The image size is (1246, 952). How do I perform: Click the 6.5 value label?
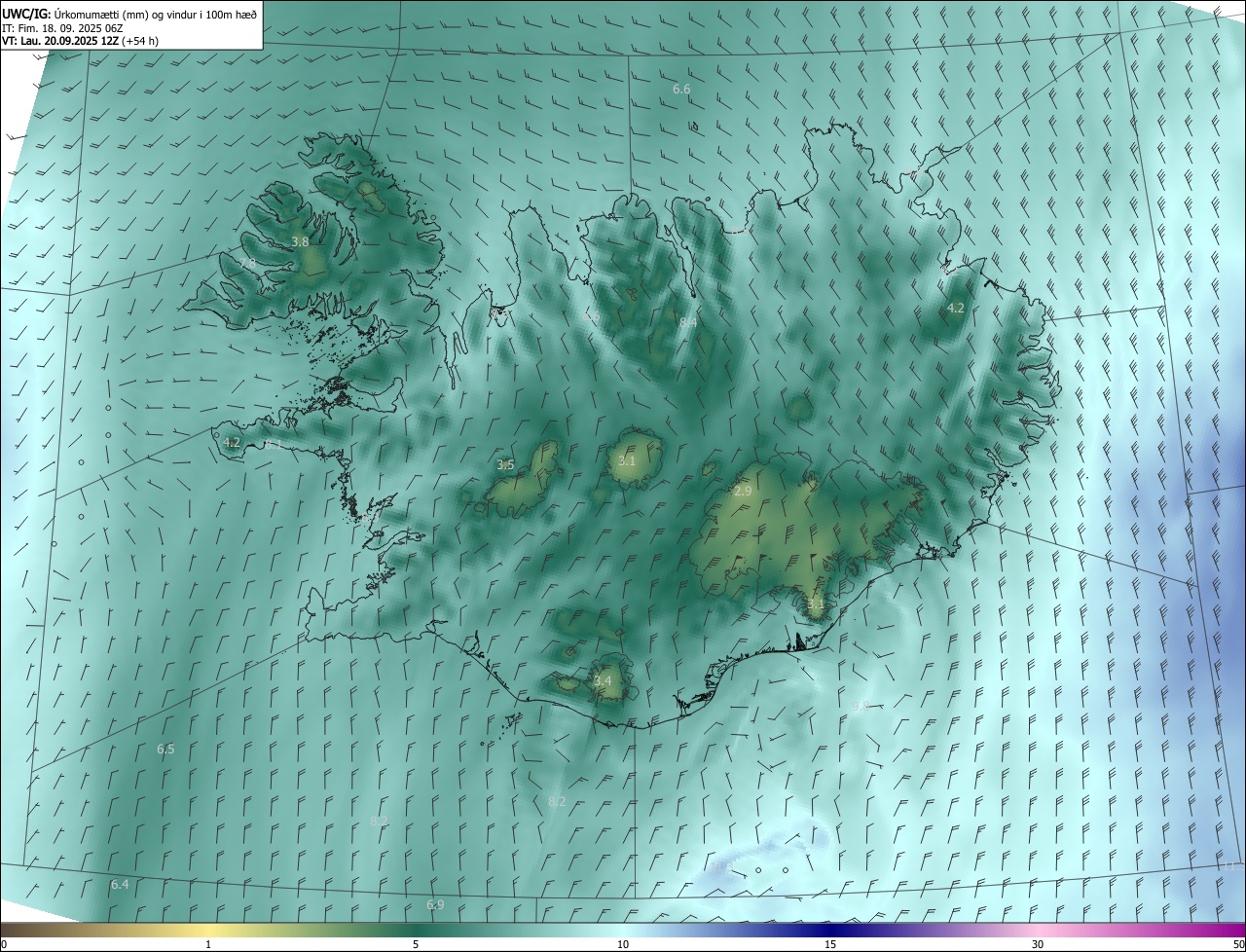165,750
